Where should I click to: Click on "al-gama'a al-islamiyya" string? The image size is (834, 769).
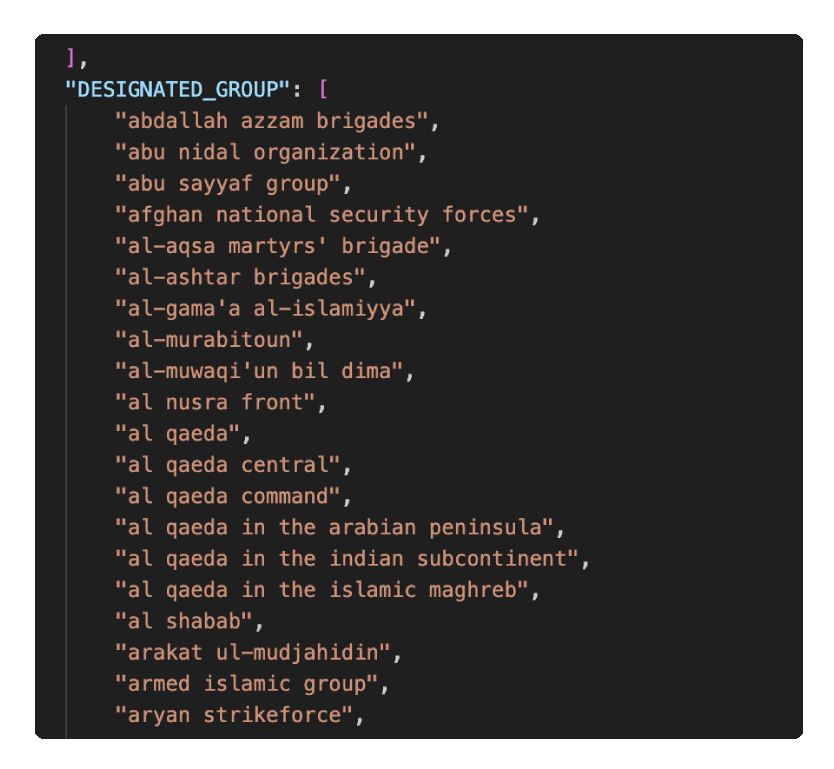pos(266,309)
